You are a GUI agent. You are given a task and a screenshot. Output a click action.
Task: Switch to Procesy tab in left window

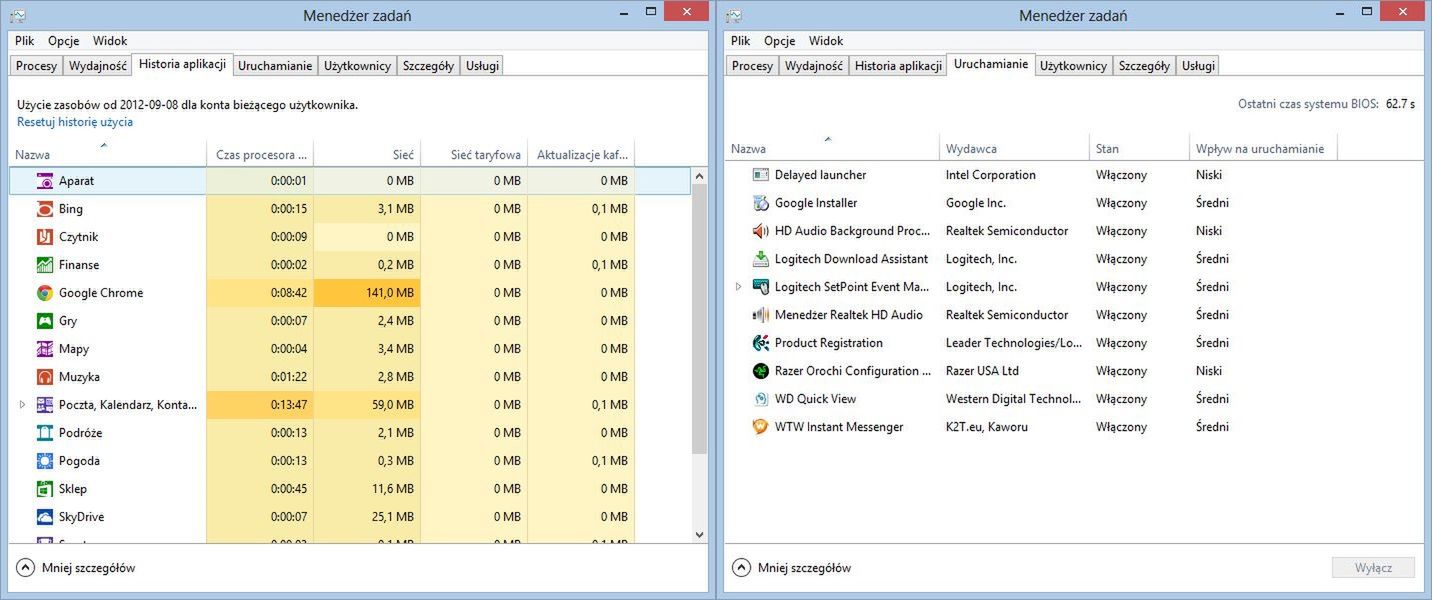coord(37,66)
